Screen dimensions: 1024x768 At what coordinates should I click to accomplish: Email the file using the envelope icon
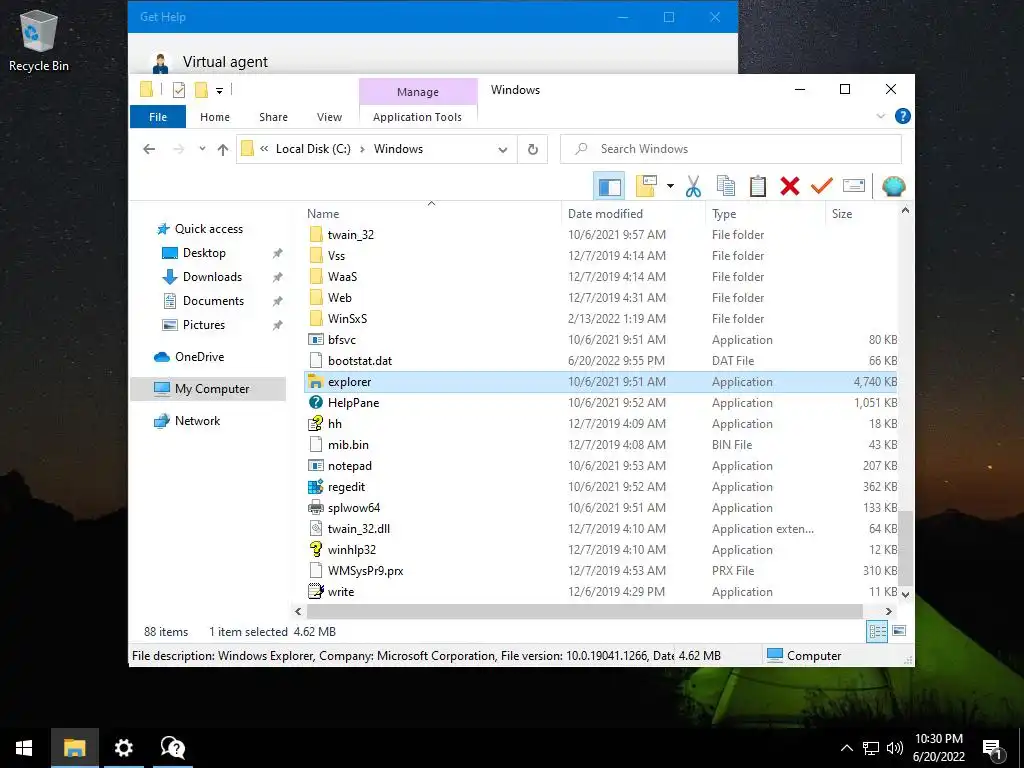[854, 187]
